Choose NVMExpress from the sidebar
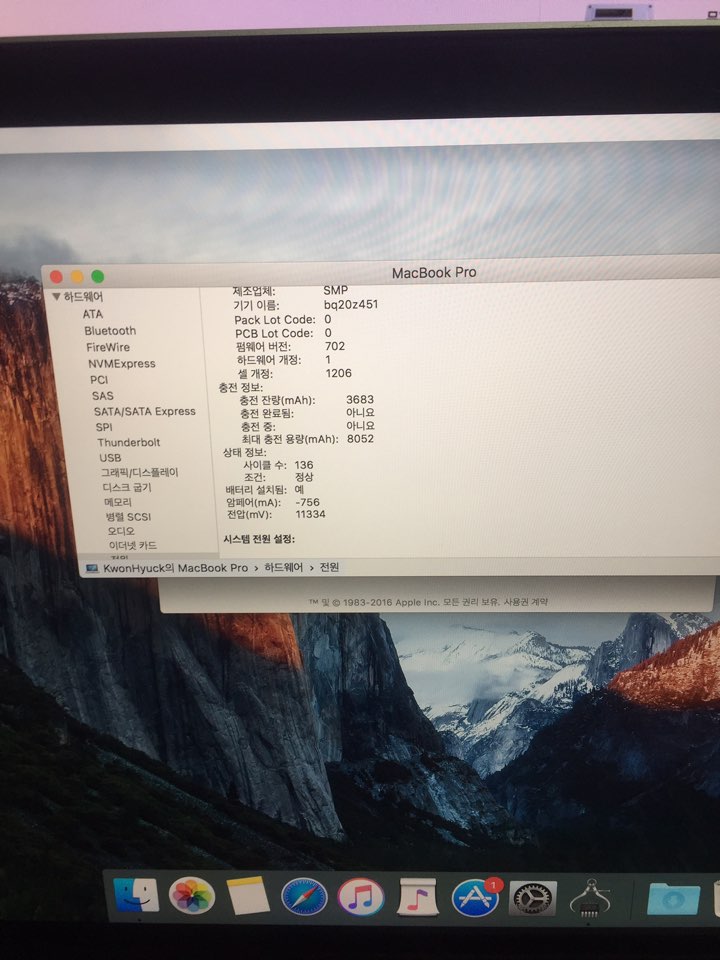This screenshot has height=960, width=720. coord(121,364)
